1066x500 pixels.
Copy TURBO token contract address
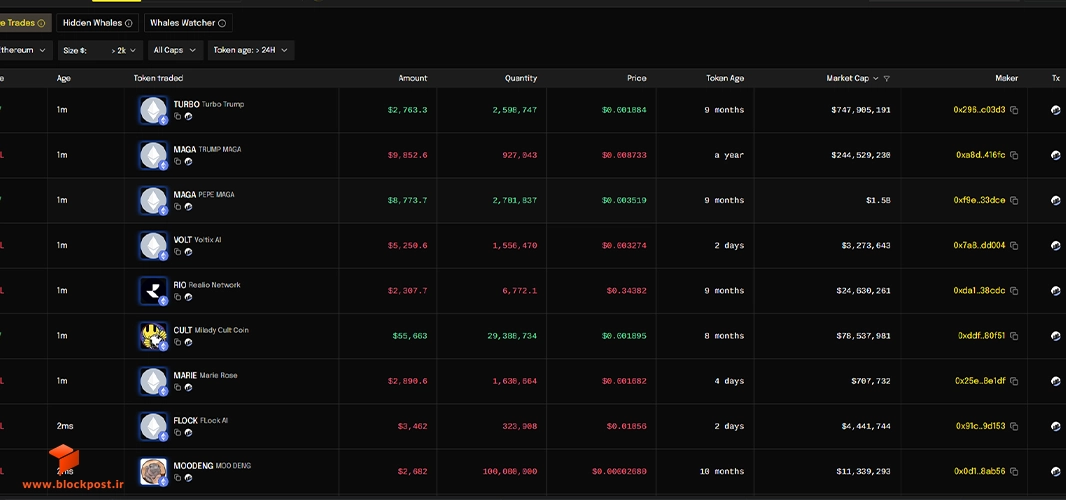tap(177, 116)
